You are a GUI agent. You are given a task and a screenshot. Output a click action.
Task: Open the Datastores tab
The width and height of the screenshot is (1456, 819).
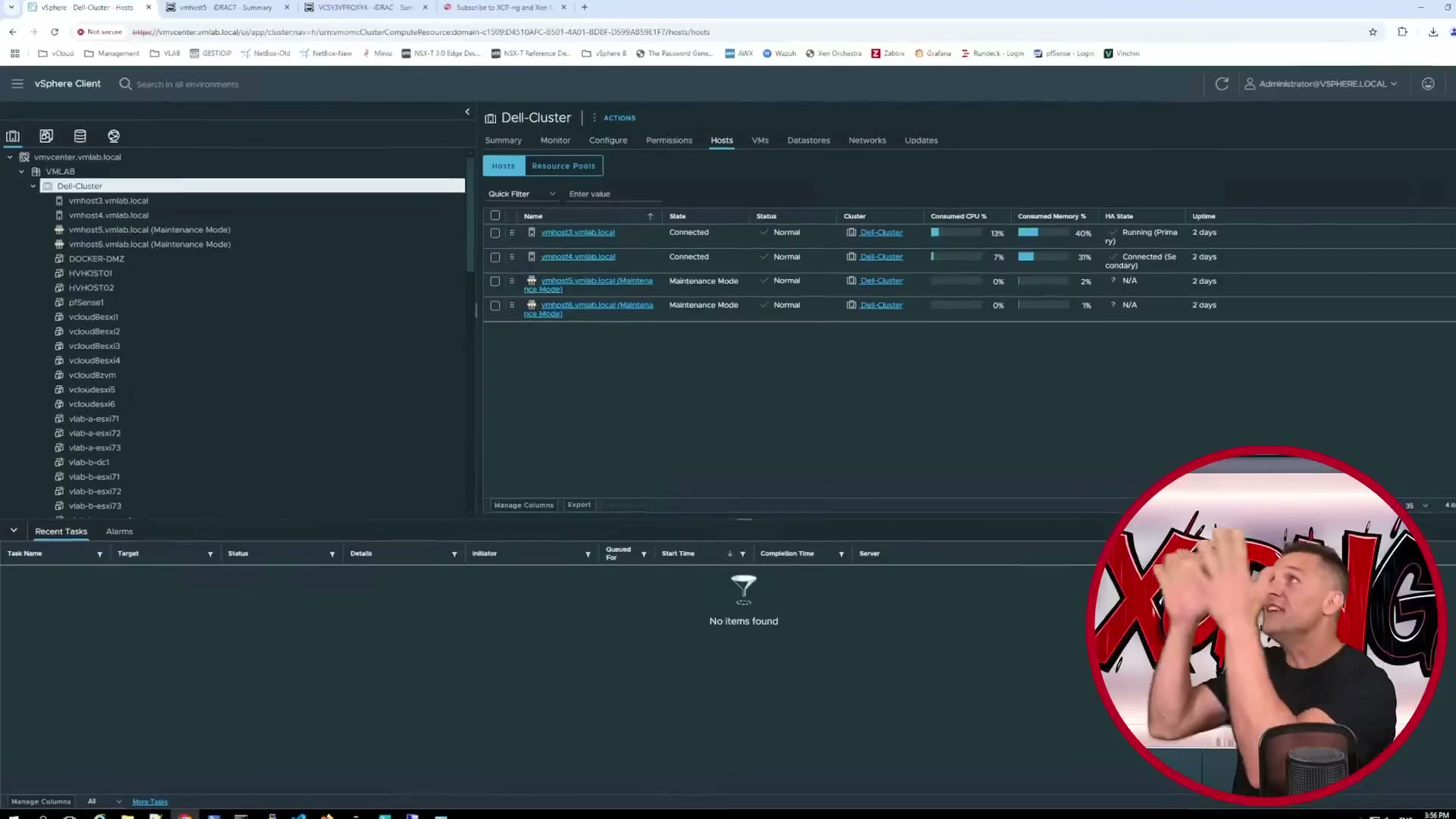tap(808, 141)
